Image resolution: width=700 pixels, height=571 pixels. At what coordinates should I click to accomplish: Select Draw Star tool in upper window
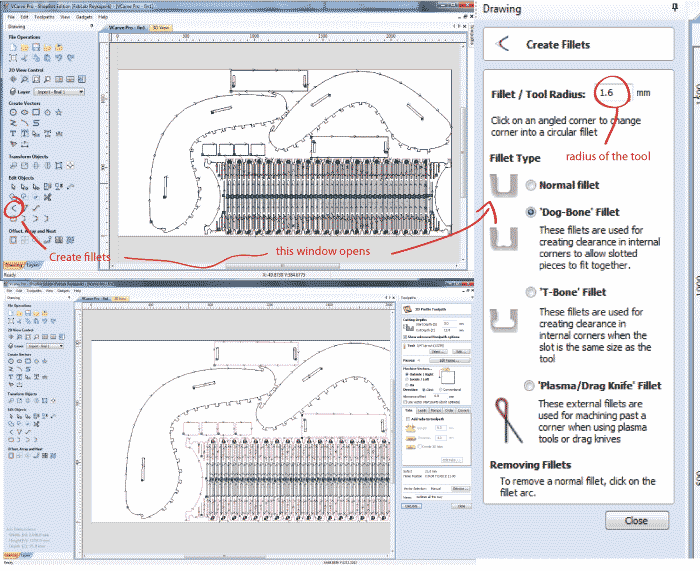tap(58, 113)
